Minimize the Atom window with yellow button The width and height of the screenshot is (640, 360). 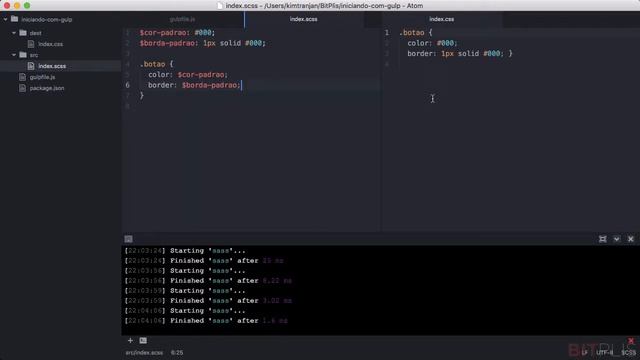coord(17,6)
